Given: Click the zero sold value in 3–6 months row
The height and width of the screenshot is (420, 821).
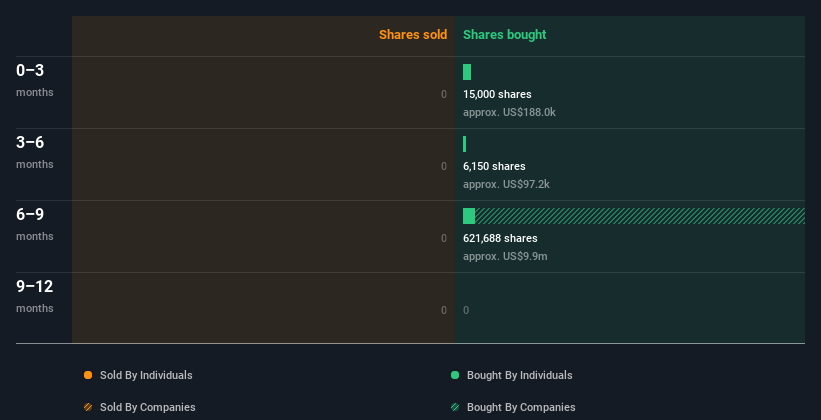Looking at the screenshot, I should [444, 166].
